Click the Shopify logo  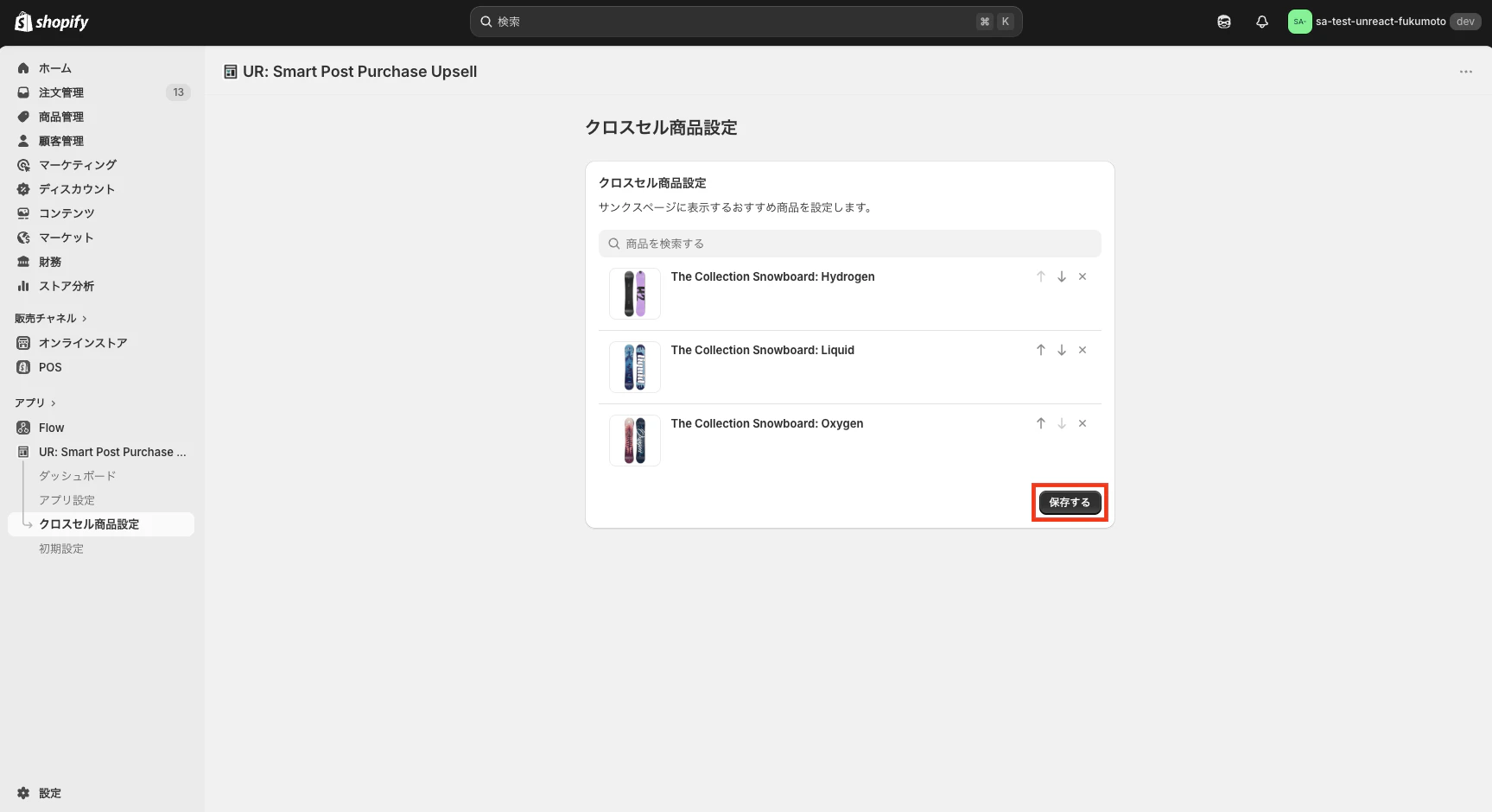52,22
